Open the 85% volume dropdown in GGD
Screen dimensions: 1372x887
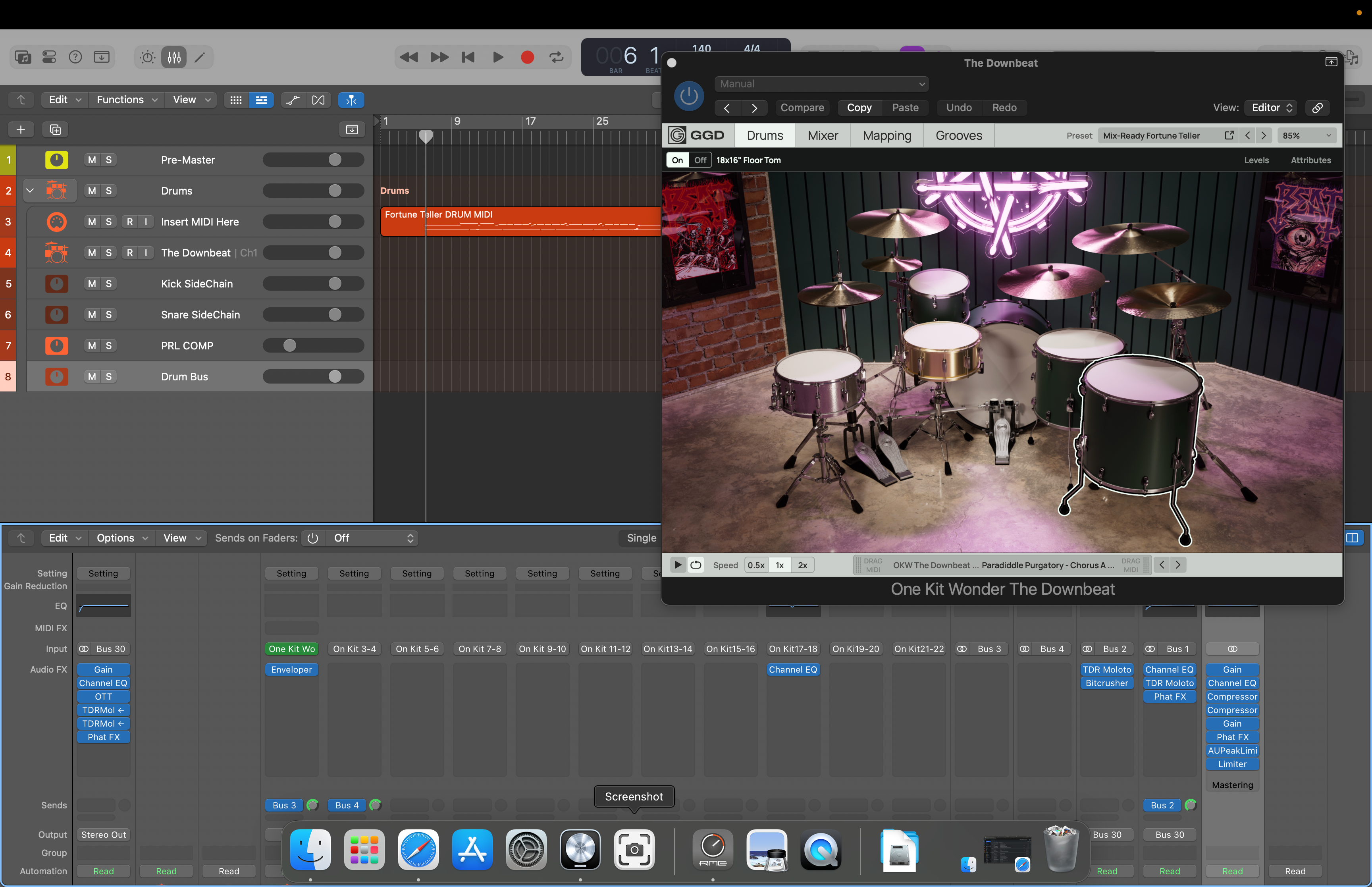(x=1306, y=135)
